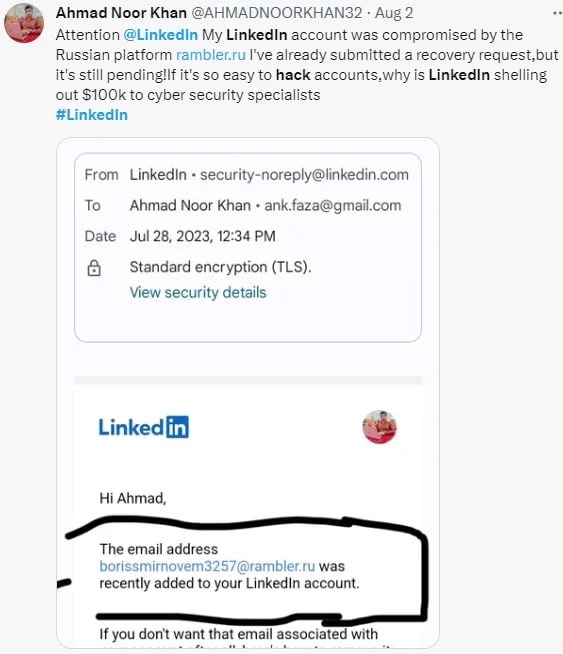Open the #LinkedIn hashtag
563x654 pixels.
[x=92, y=115]
